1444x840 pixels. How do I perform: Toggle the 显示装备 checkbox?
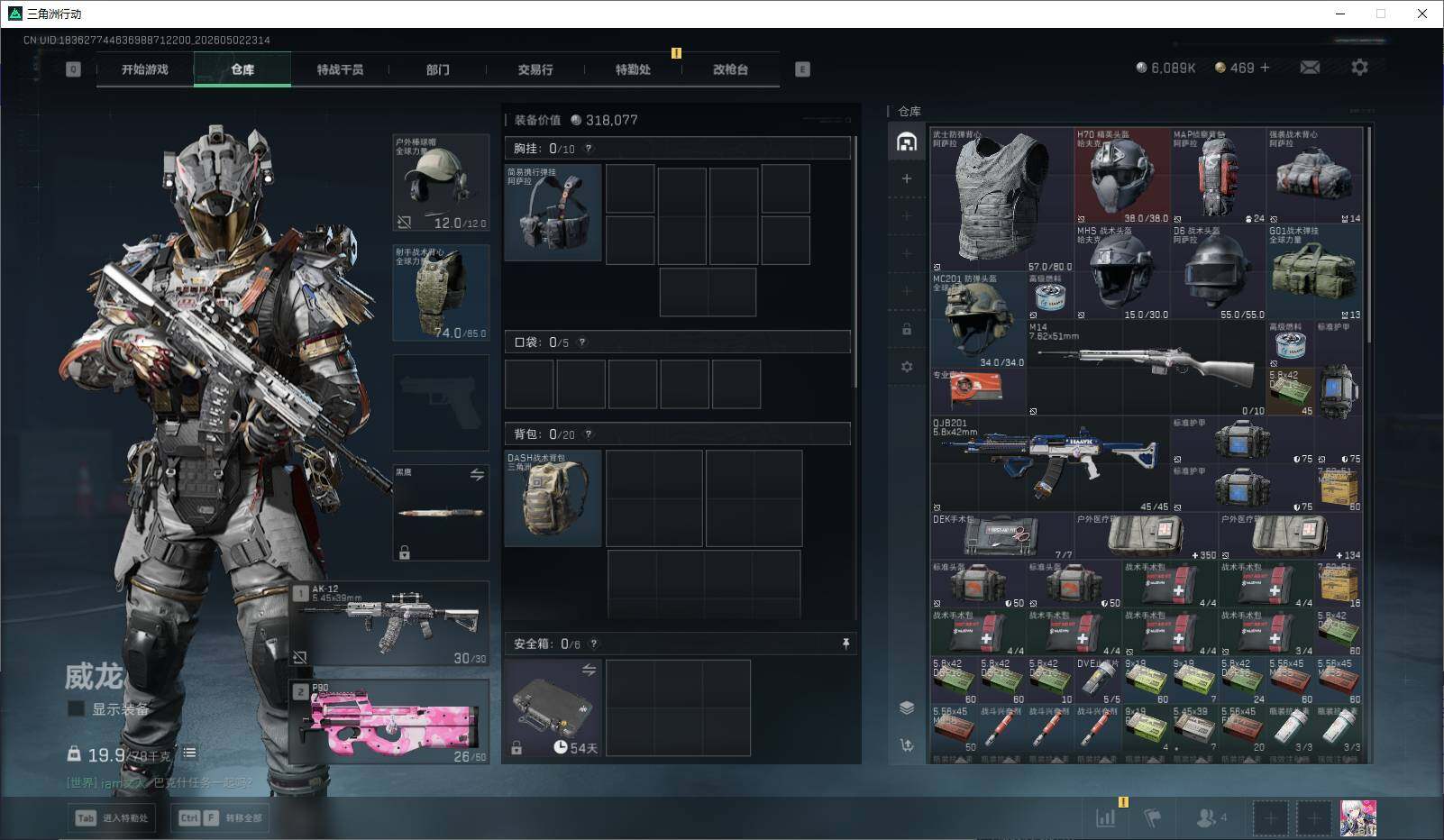pos(77,709)
